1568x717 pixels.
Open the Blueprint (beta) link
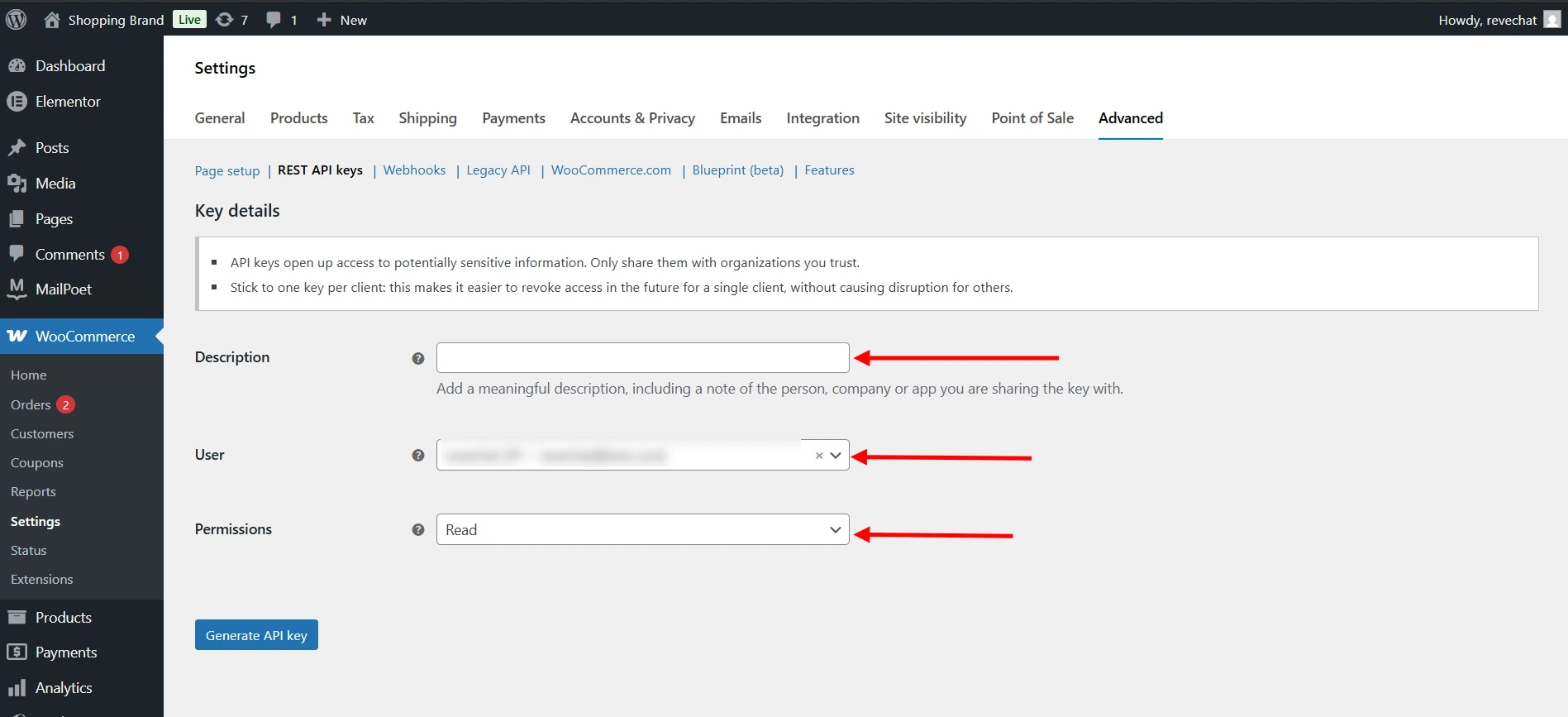tap(738, 170)
